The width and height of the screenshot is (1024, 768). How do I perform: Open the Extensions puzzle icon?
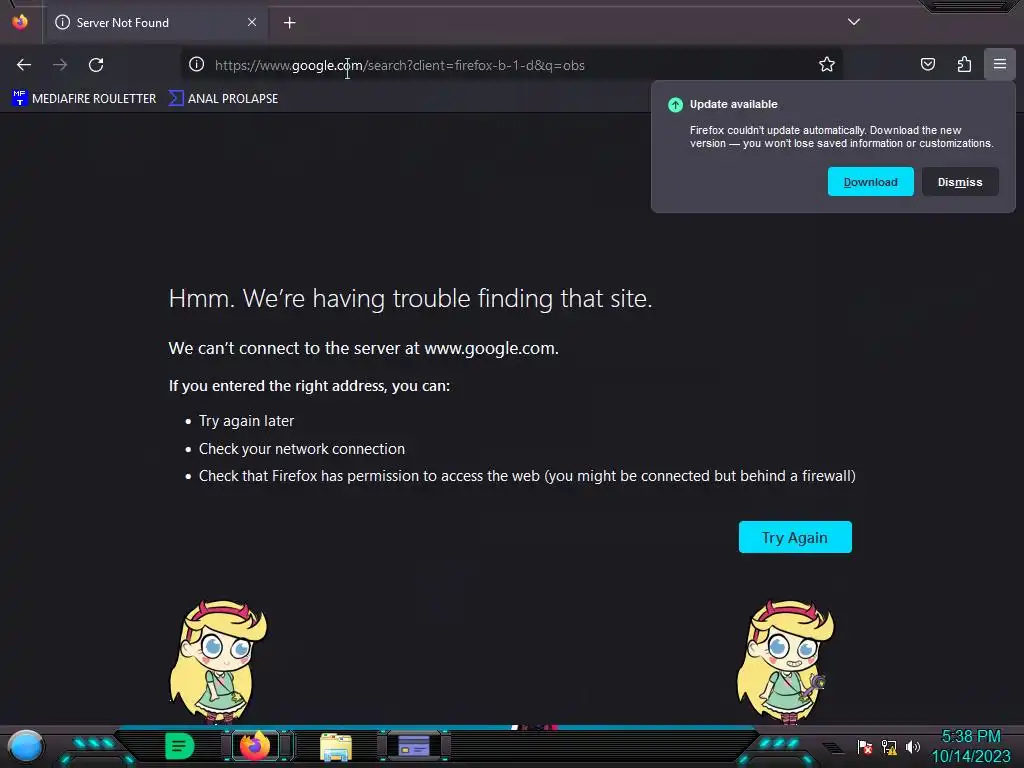click(x=964, y=64)
